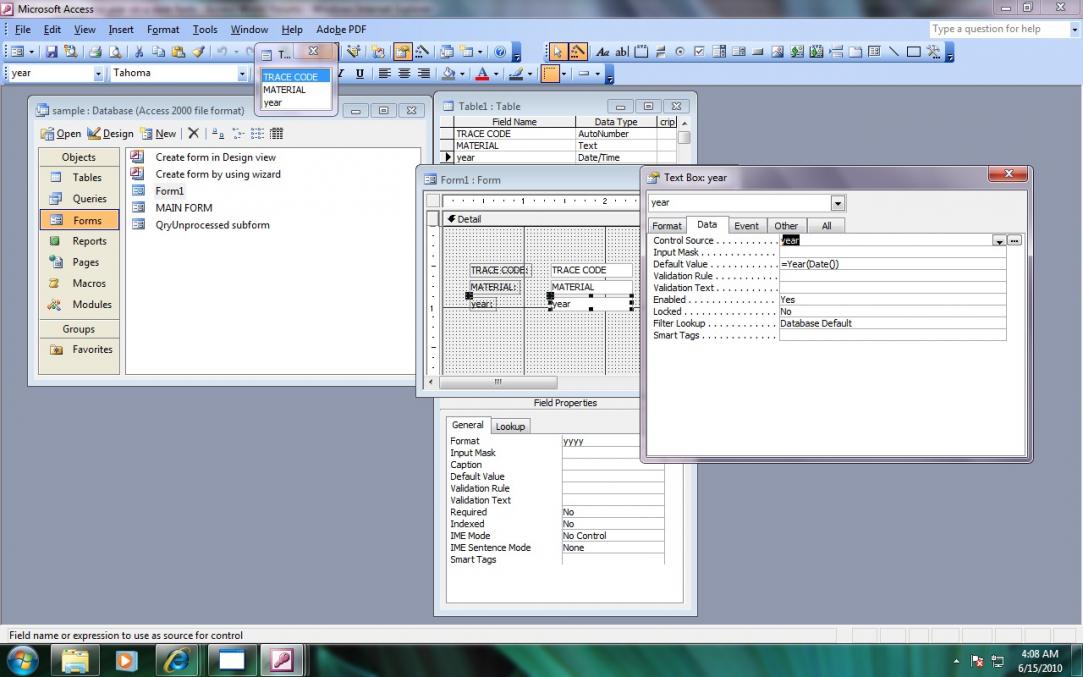Apply left text alignment
The height and width of the screenshot is (677, 1083).
(385, 73)
